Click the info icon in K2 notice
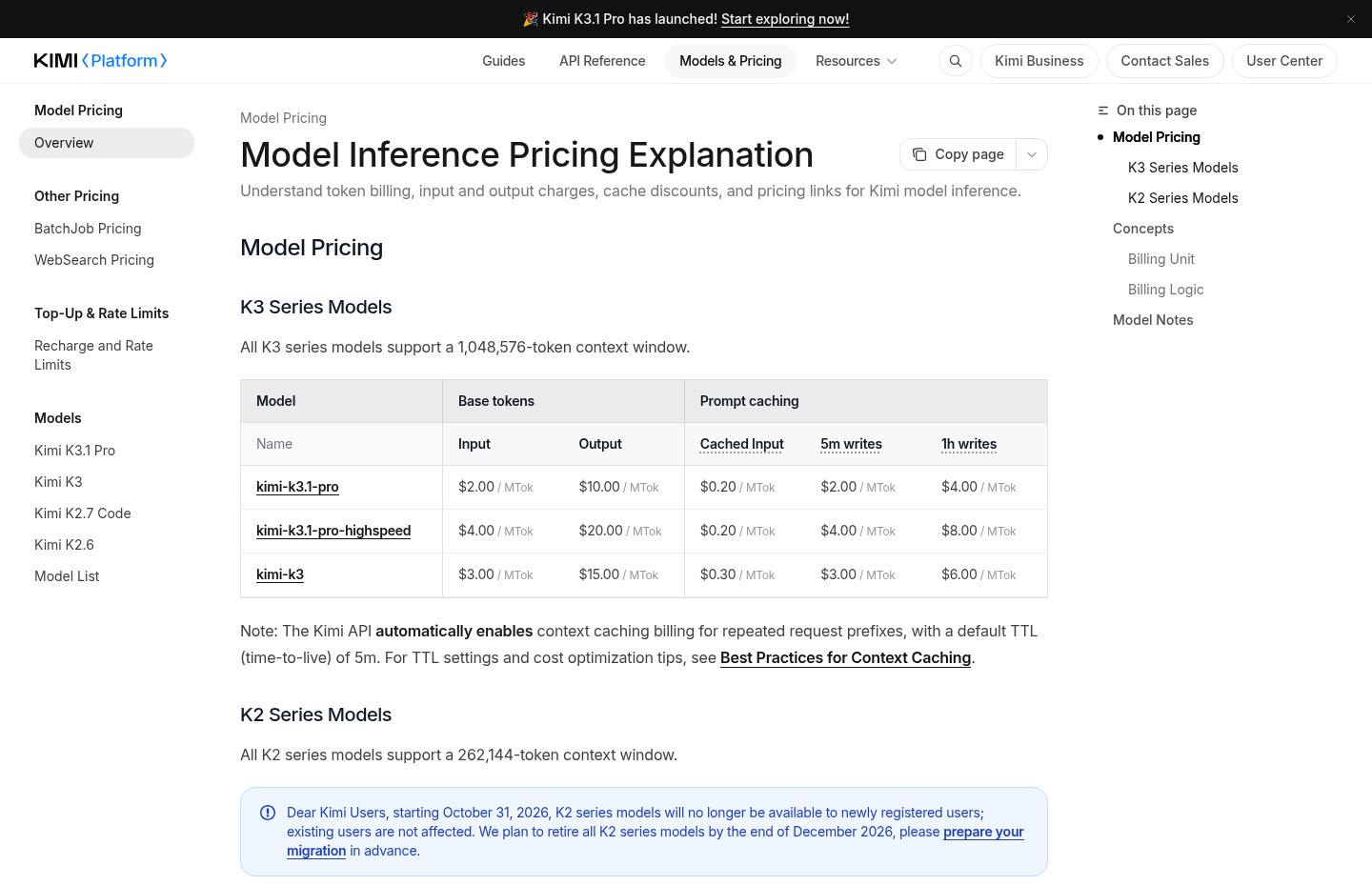 pos(268,813)
